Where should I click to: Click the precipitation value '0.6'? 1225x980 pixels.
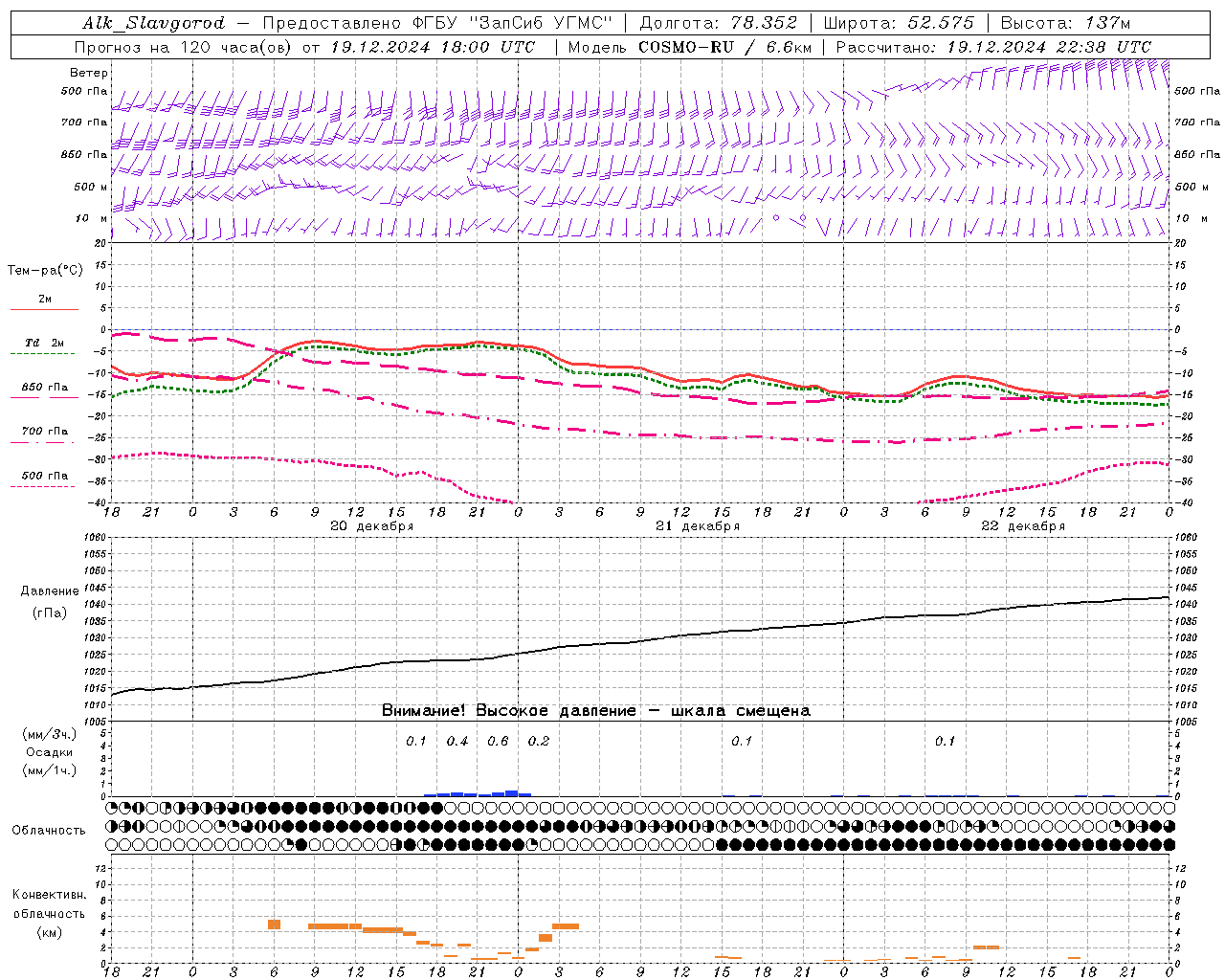pos(498,742)
